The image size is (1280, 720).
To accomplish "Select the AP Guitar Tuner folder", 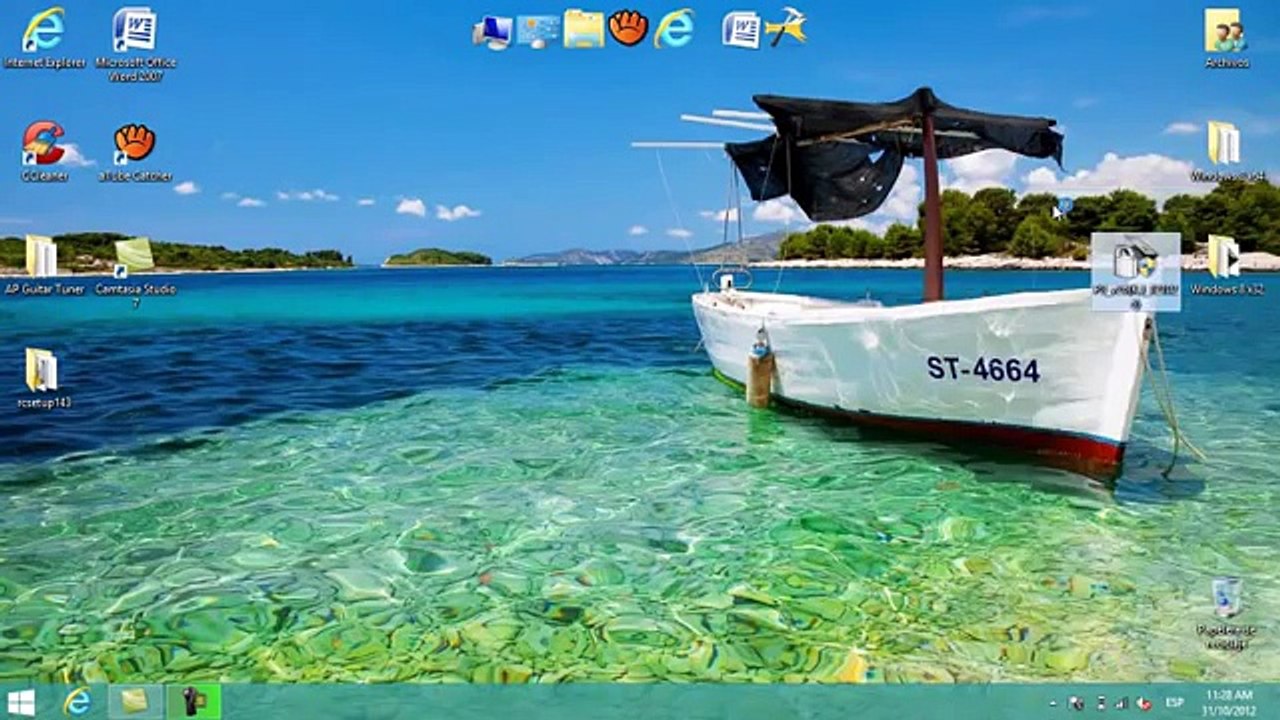I will pos(44,265).
